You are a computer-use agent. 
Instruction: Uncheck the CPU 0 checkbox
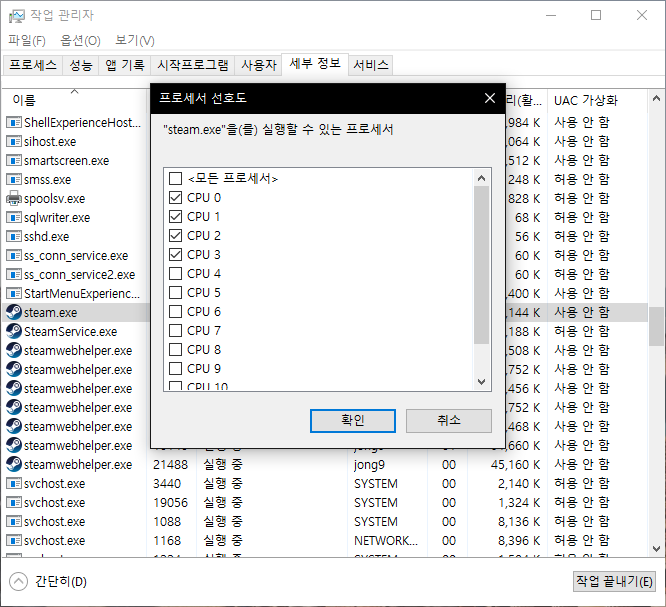tap(175, 198)
